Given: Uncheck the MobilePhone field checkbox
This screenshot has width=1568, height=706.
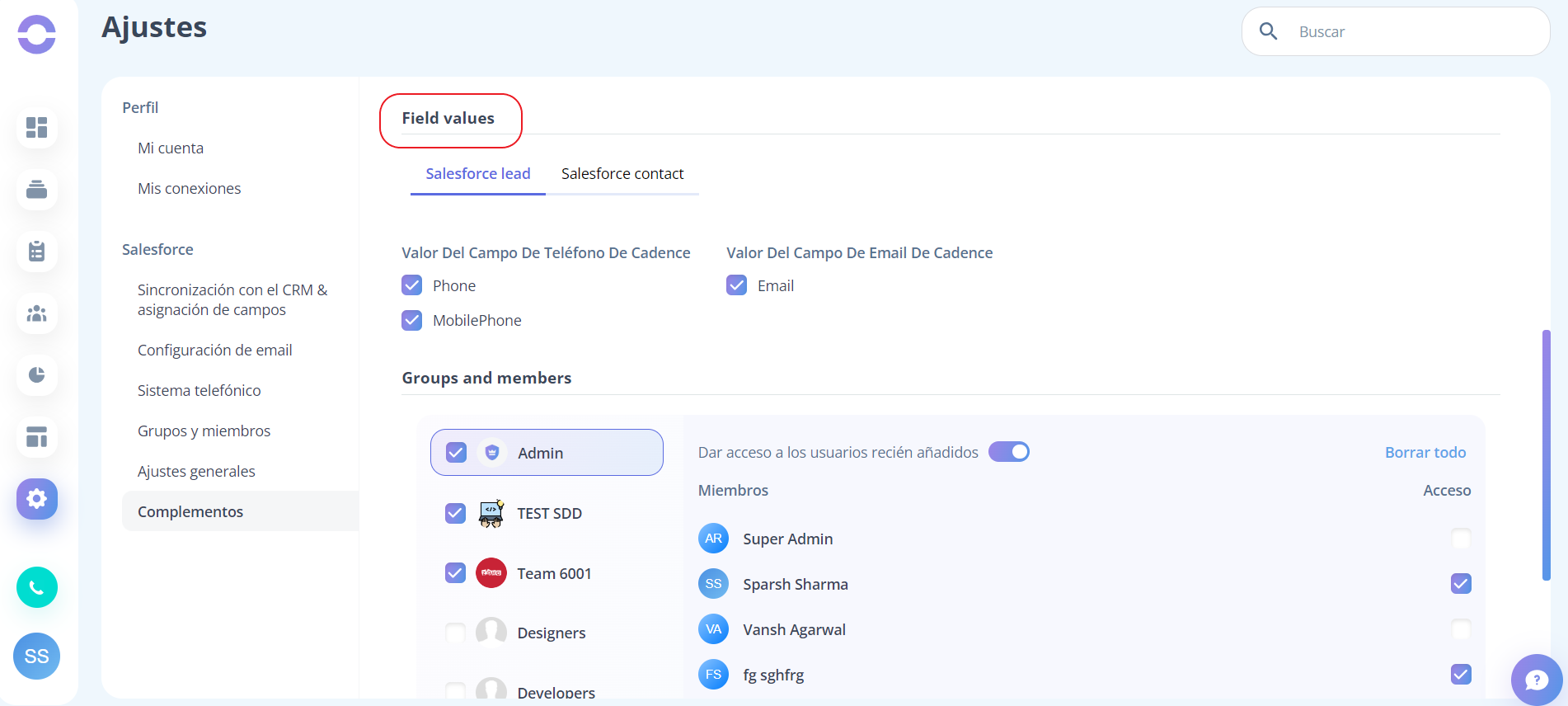Looking at the screenshot, I should point(412,320).
